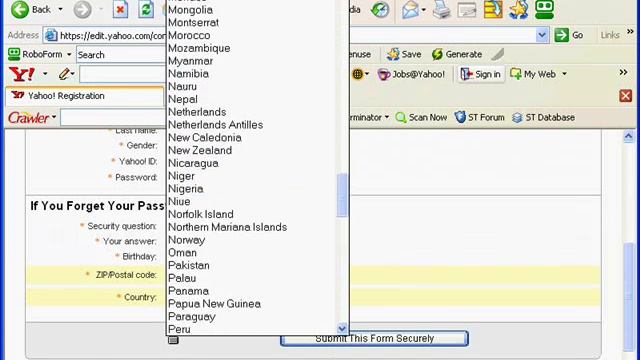Open ST Database link
The height and width of the screenshot is (360, 640).
click(543, 118)
